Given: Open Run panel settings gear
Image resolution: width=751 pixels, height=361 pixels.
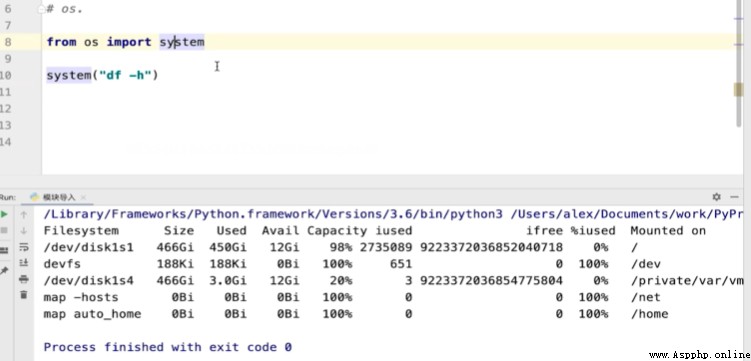Looking at the screenshot, I should point(717,197).
